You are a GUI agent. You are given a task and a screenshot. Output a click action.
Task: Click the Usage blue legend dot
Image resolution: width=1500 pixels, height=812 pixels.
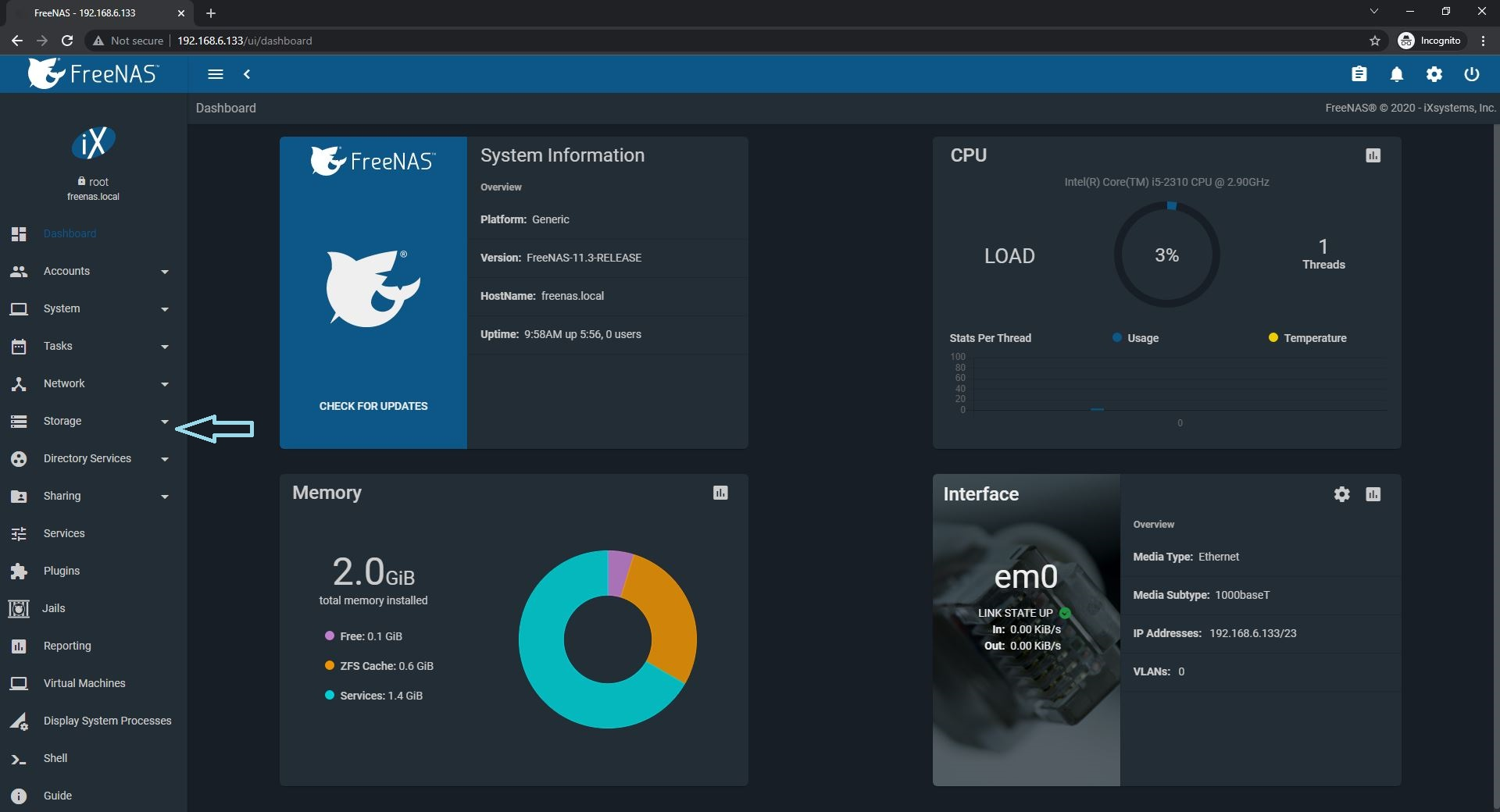click(1117, 337)
